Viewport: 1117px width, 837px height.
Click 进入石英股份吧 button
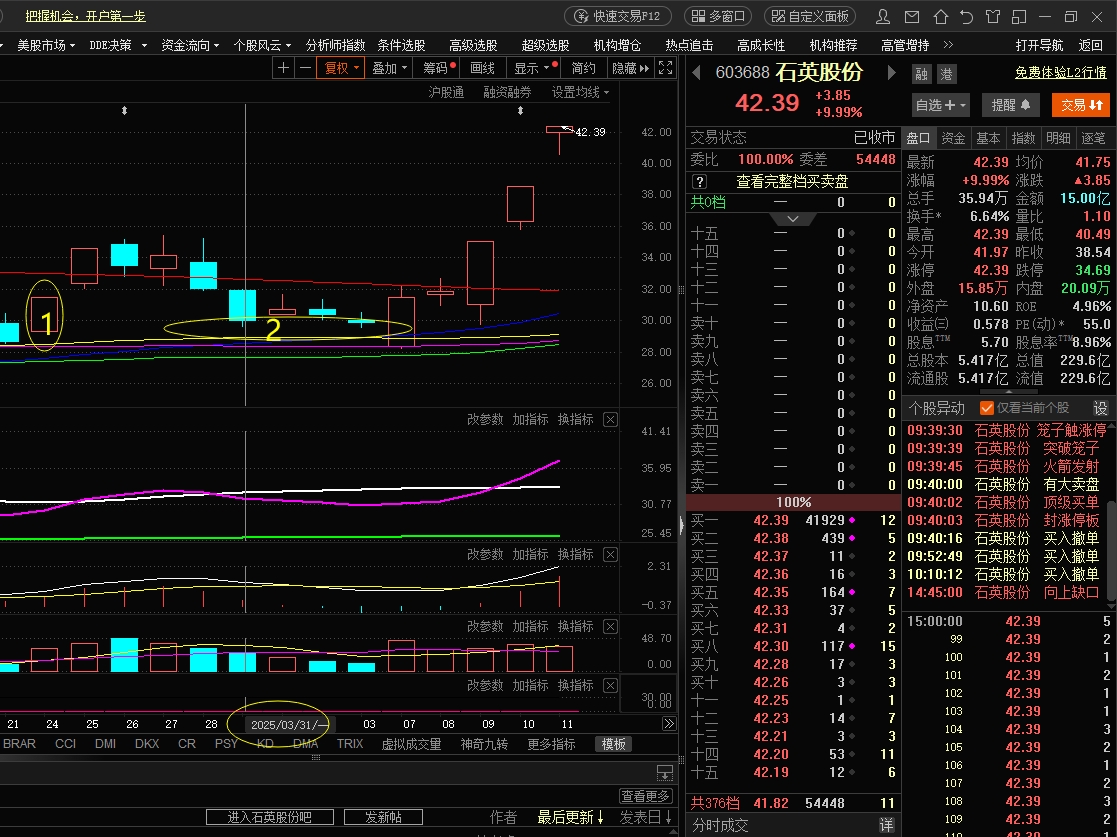269,817
